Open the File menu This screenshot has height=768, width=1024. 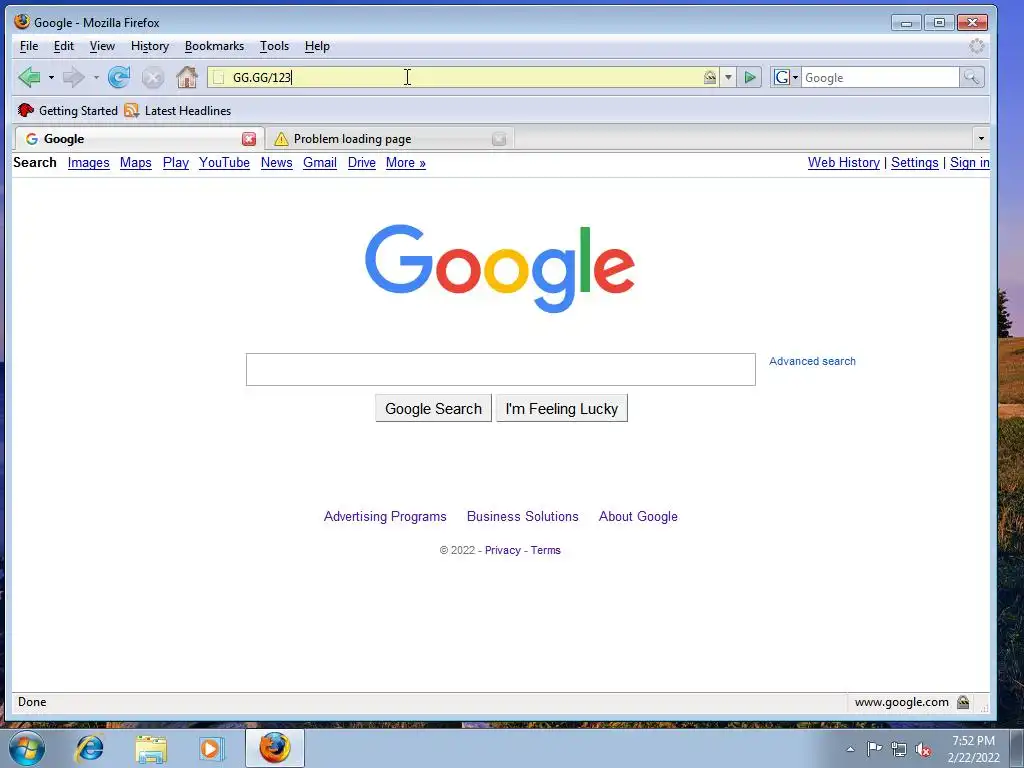tap(29, 46)
